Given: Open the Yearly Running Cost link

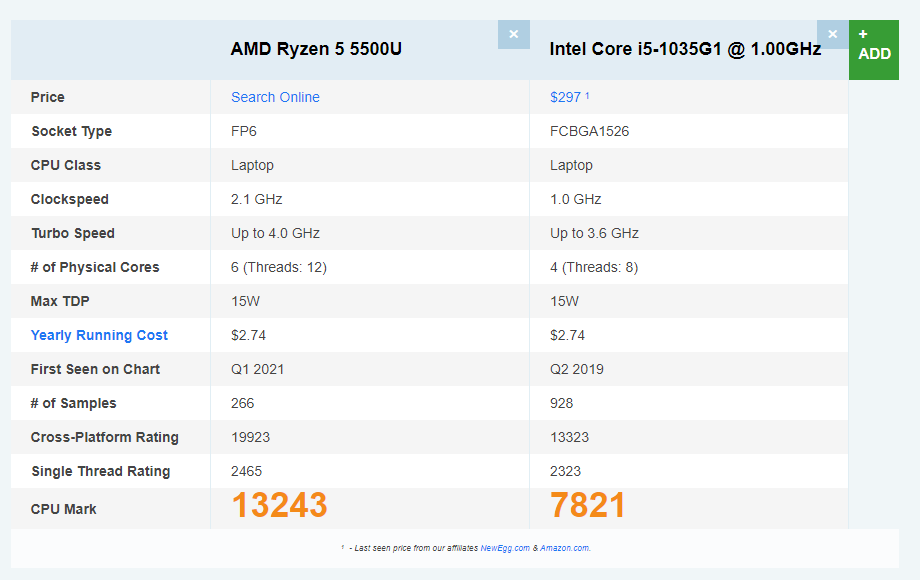Looking at the screenshot, I should pos(99,335).
